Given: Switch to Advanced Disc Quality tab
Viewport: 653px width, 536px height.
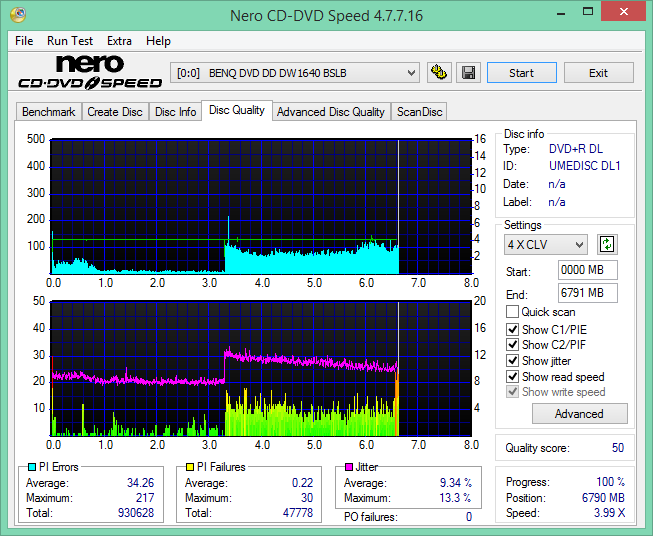Looking at the screenshot, I should click(x=331, y=112).
